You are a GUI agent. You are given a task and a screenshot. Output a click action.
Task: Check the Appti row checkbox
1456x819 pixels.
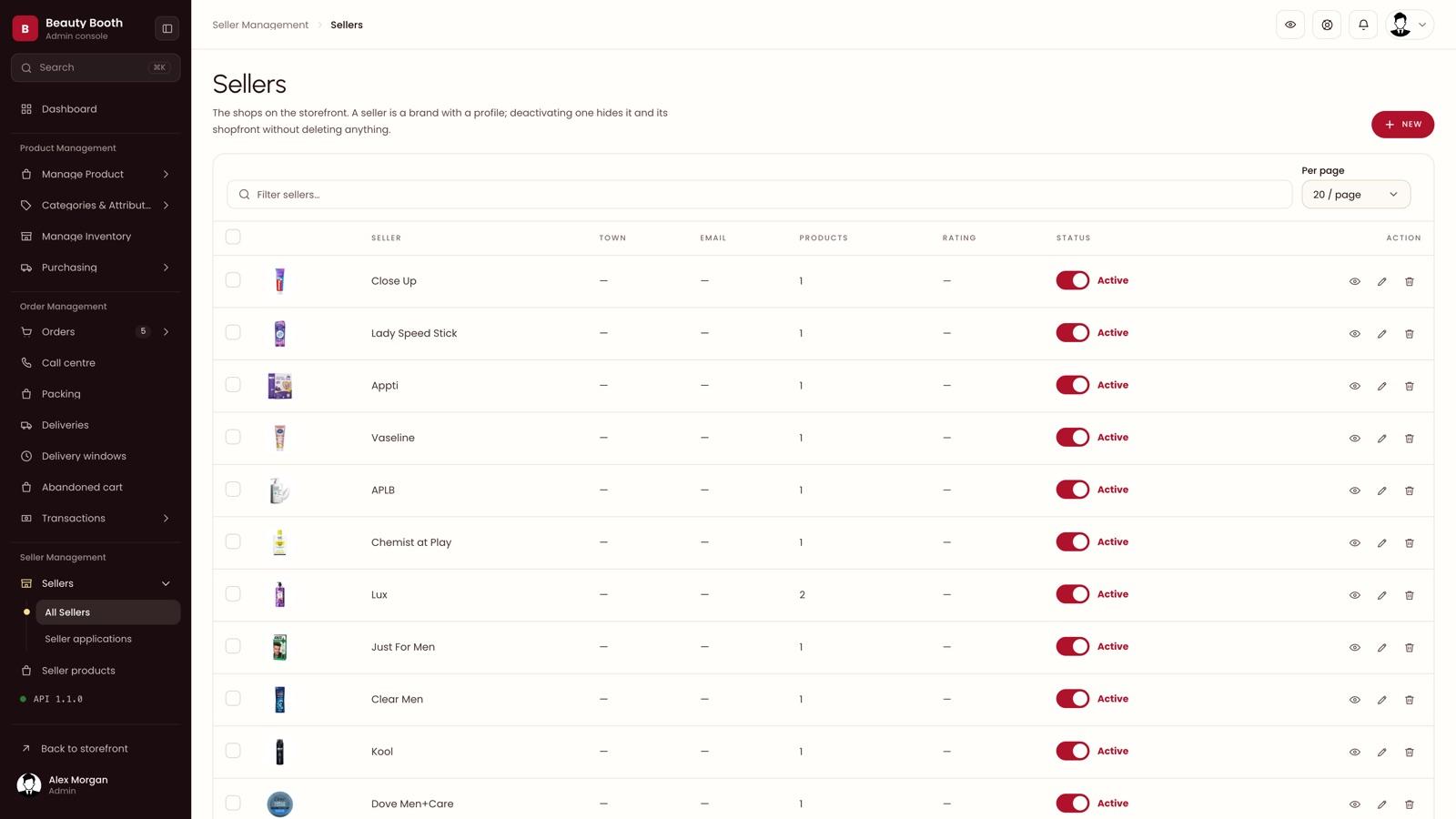click(x=233, y=385)
